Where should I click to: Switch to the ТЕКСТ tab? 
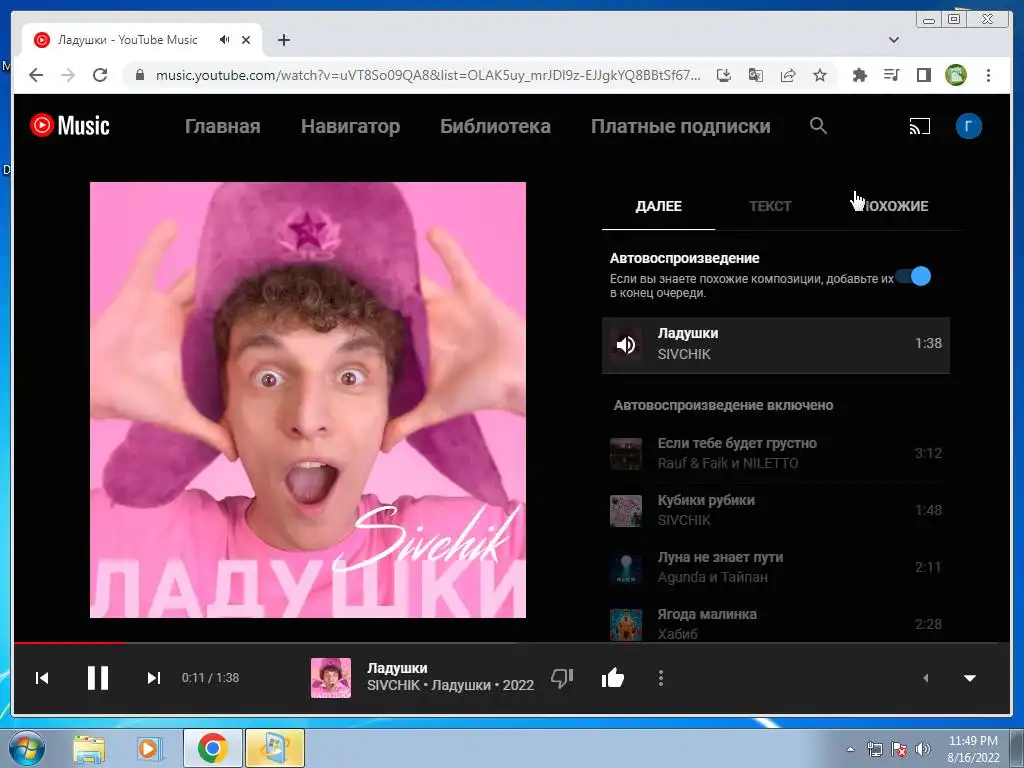[x=770, y=206]
